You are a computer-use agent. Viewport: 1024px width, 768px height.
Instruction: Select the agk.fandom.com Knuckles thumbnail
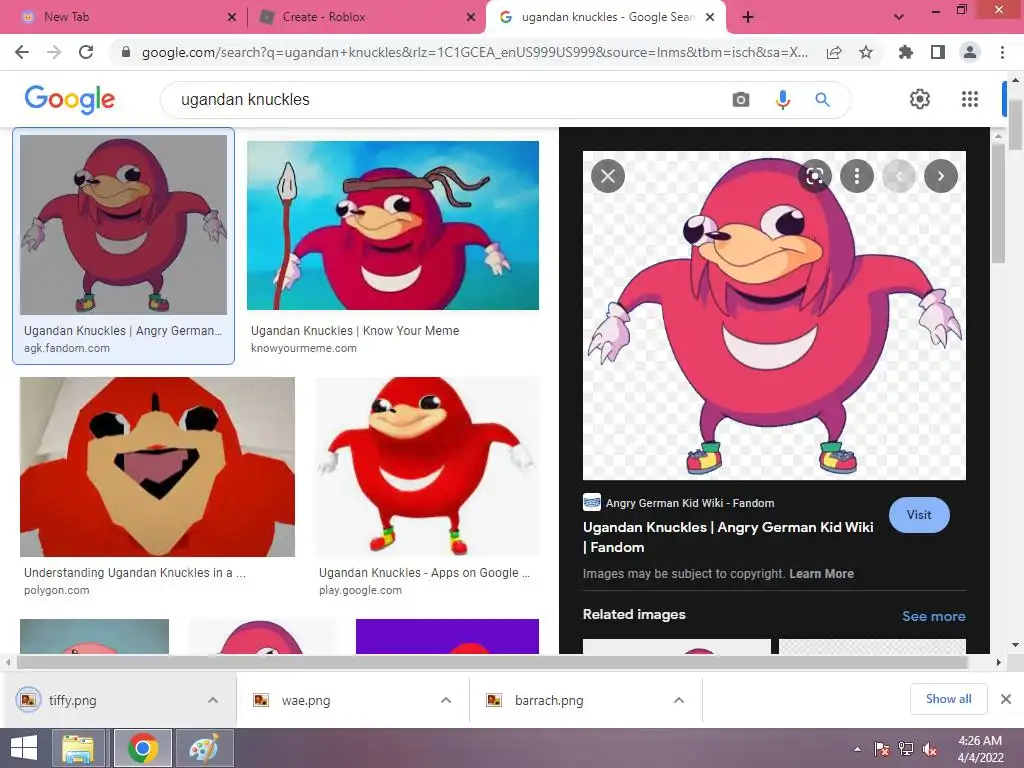pos(123,225)
